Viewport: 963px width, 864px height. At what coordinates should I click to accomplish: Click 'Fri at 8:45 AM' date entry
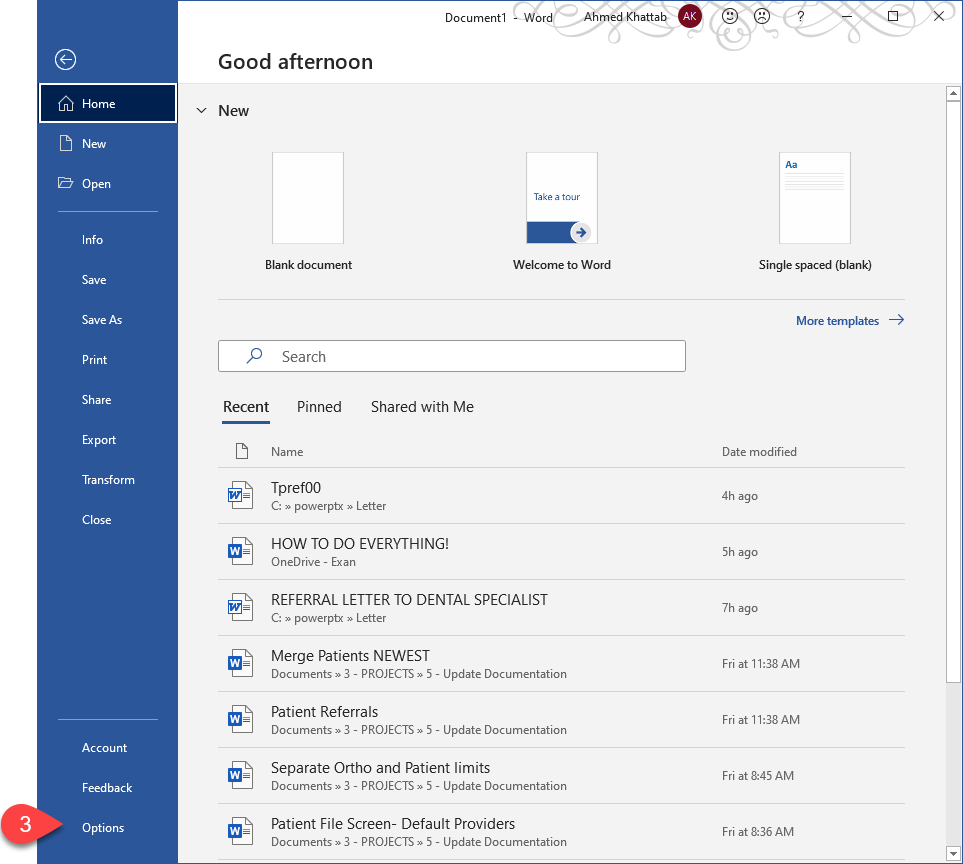tap(758, 776)
